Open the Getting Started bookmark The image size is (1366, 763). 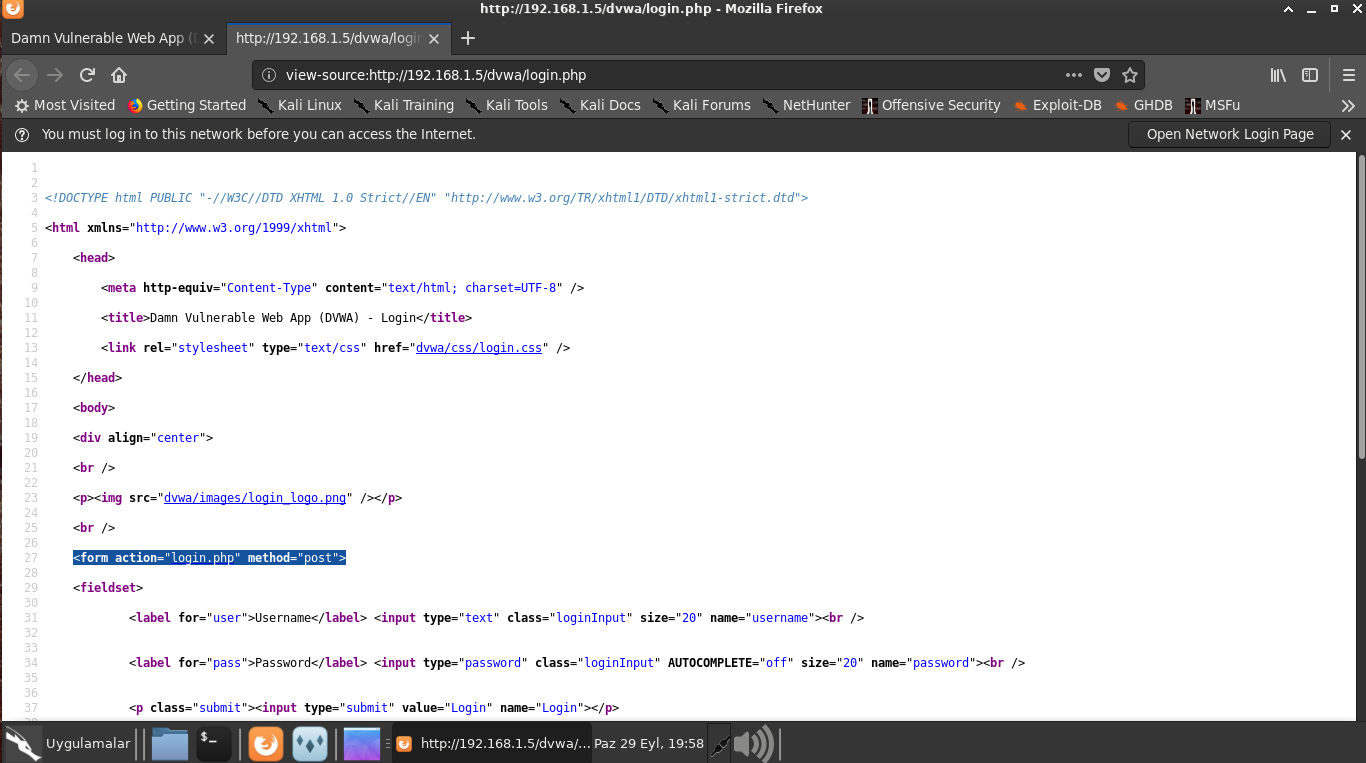click(187, 105)
